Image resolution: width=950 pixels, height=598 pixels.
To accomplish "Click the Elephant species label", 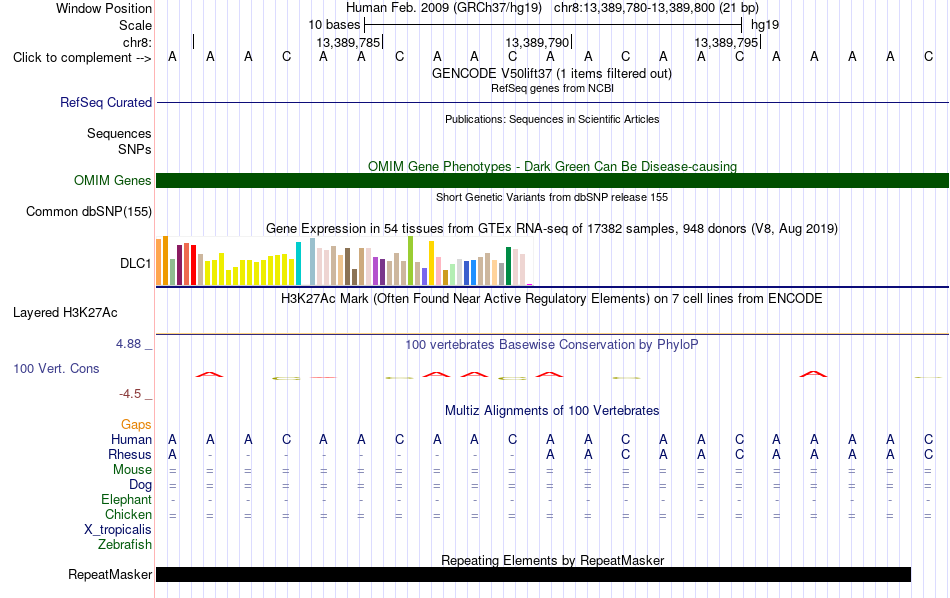I will [126, 499].
